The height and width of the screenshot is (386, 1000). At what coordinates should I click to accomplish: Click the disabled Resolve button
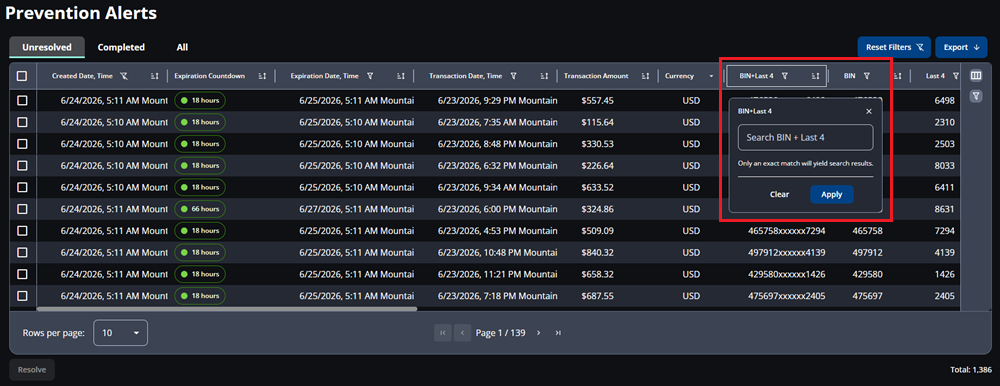click(32, 369)
